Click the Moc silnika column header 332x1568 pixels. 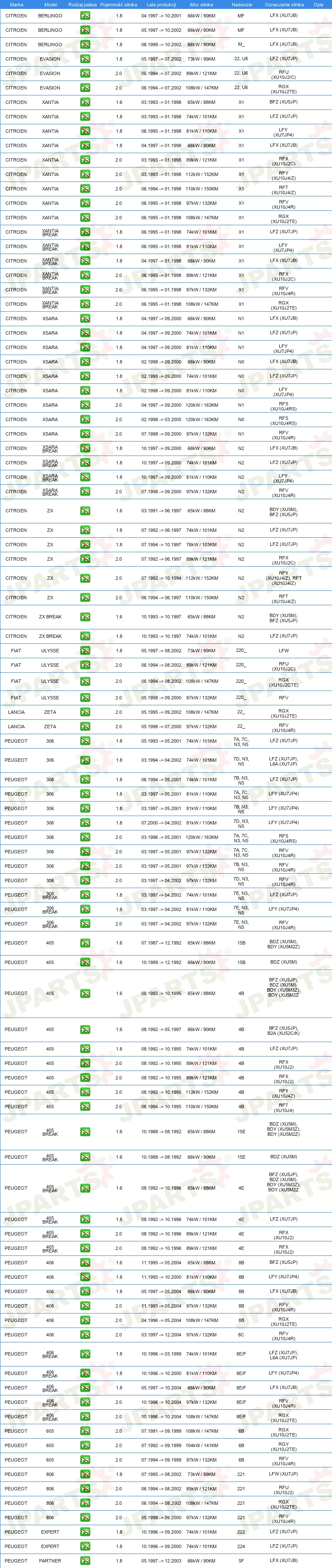pos(202,4)
